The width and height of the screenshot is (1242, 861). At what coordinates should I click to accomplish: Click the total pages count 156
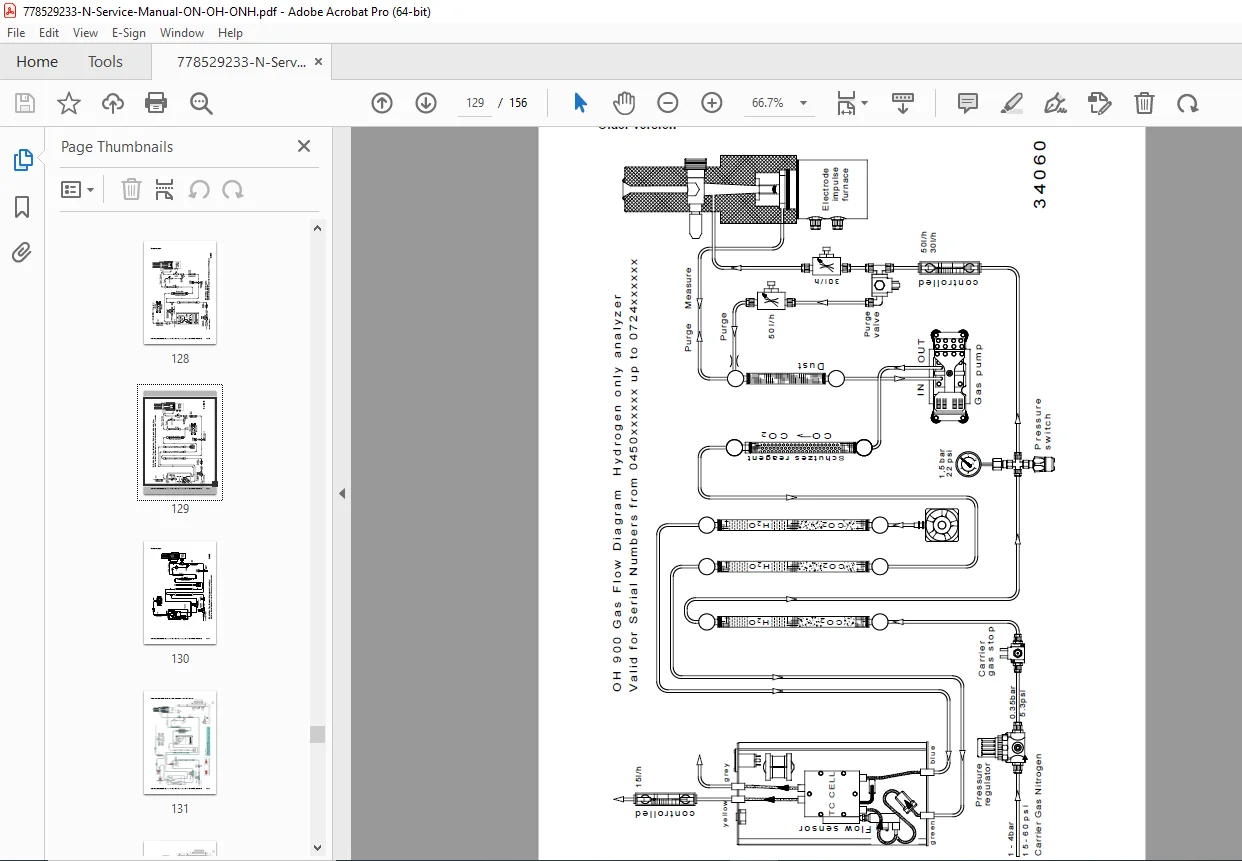click(x=518, y=103)
